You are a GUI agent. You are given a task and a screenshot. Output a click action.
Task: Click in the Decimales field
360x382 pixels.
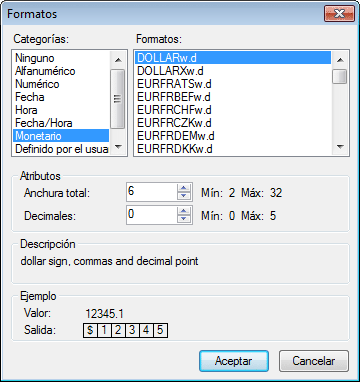pyautogui.click(x=152, y=215)
